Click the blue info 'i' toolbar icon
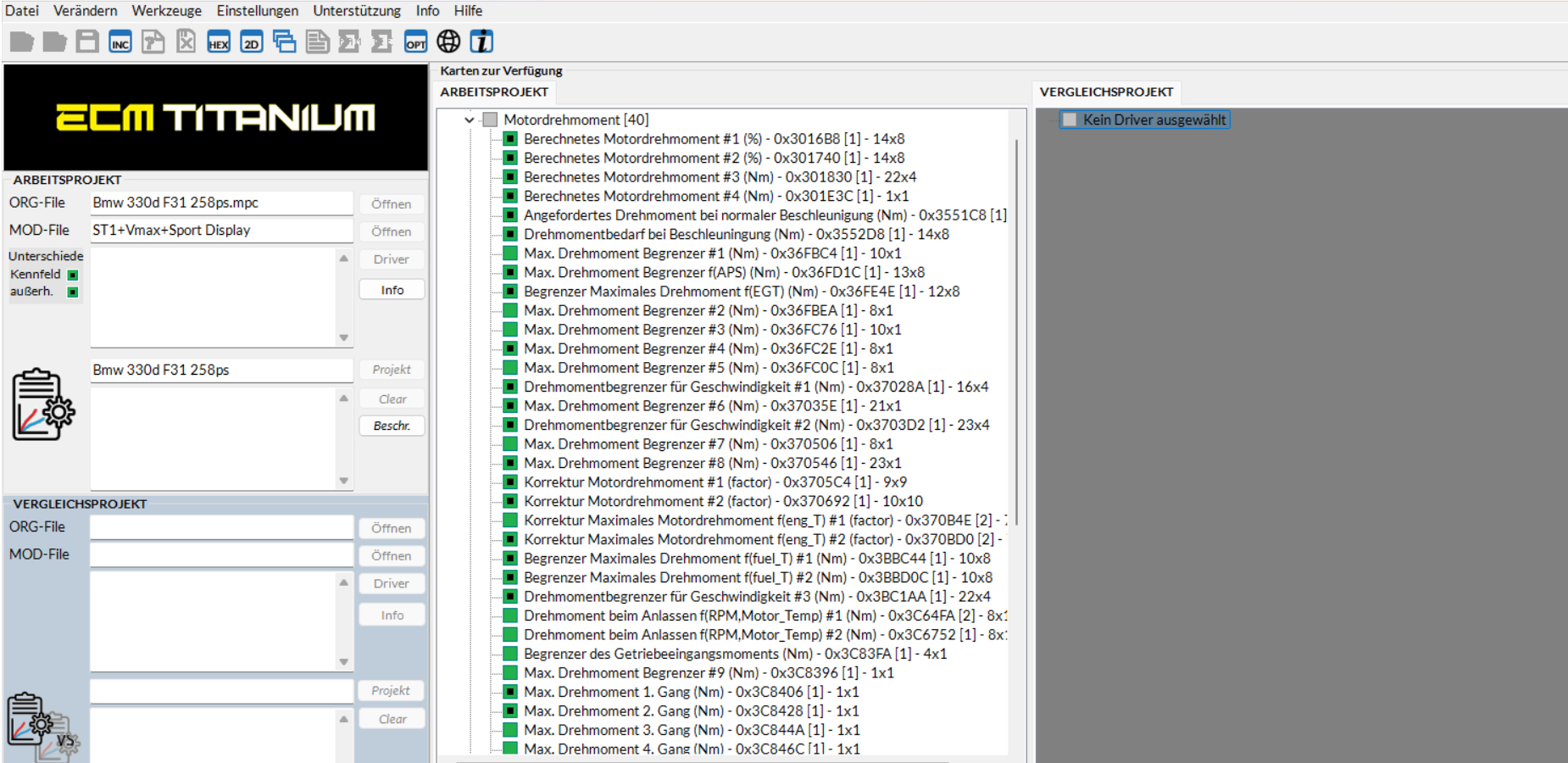The width and height of the screenshot is (1568, 763). click(481, 42)
